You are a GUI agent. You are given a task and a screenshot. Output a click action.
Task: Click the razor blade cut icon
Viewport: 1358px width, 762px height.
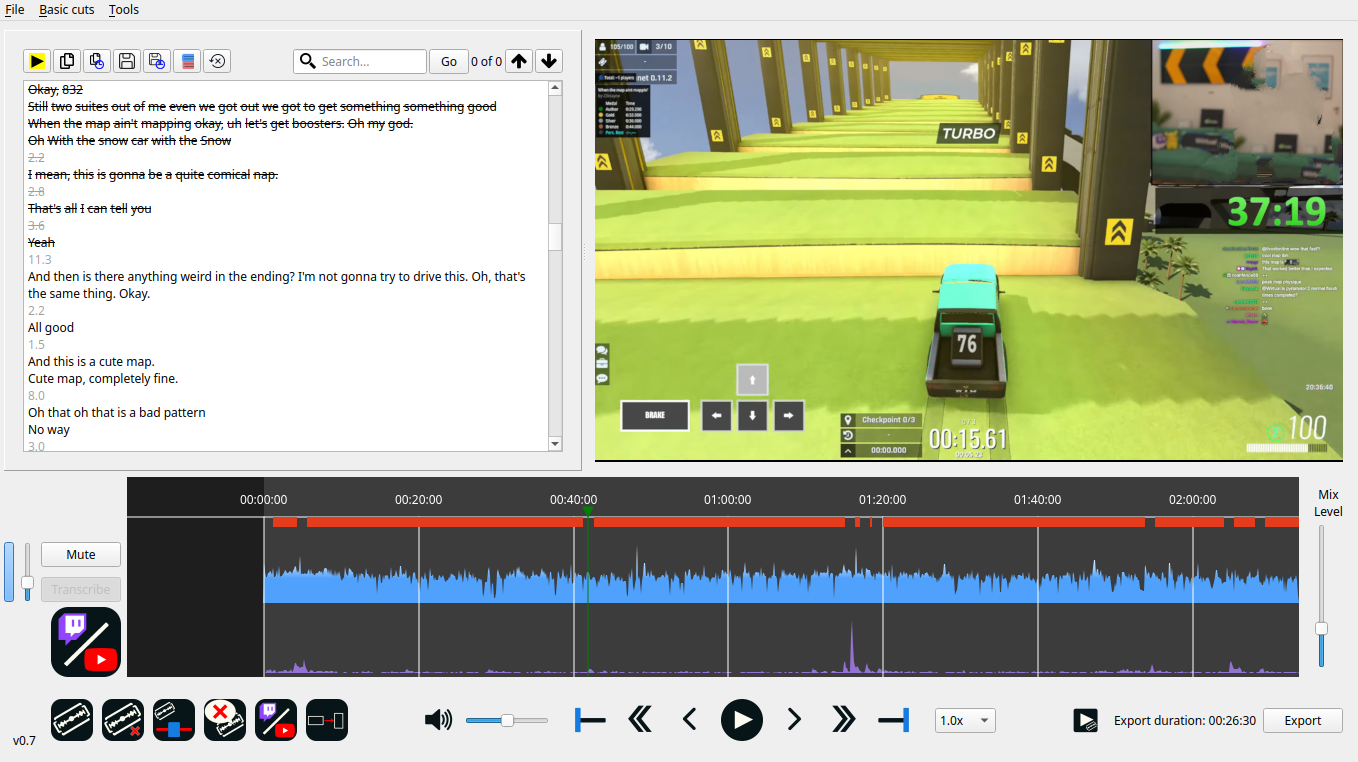(72, 720)
